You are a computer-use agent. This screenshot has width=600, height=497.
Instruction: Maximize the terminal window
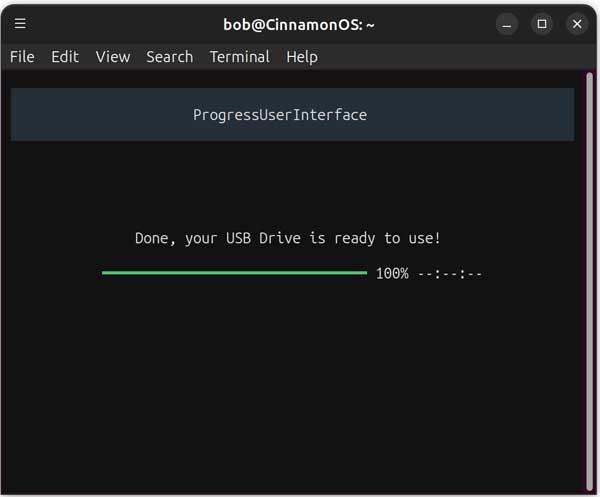point(542,23)
